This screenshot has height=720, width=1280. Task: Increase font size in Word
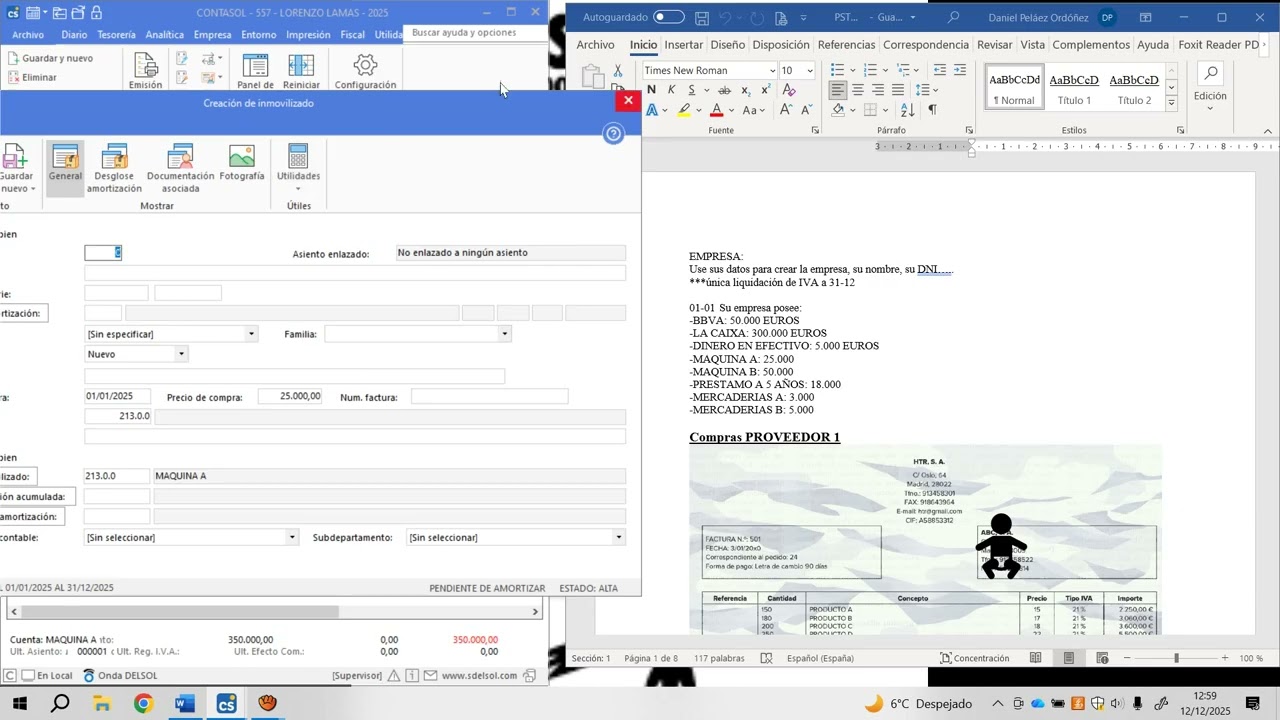[786, 110]
